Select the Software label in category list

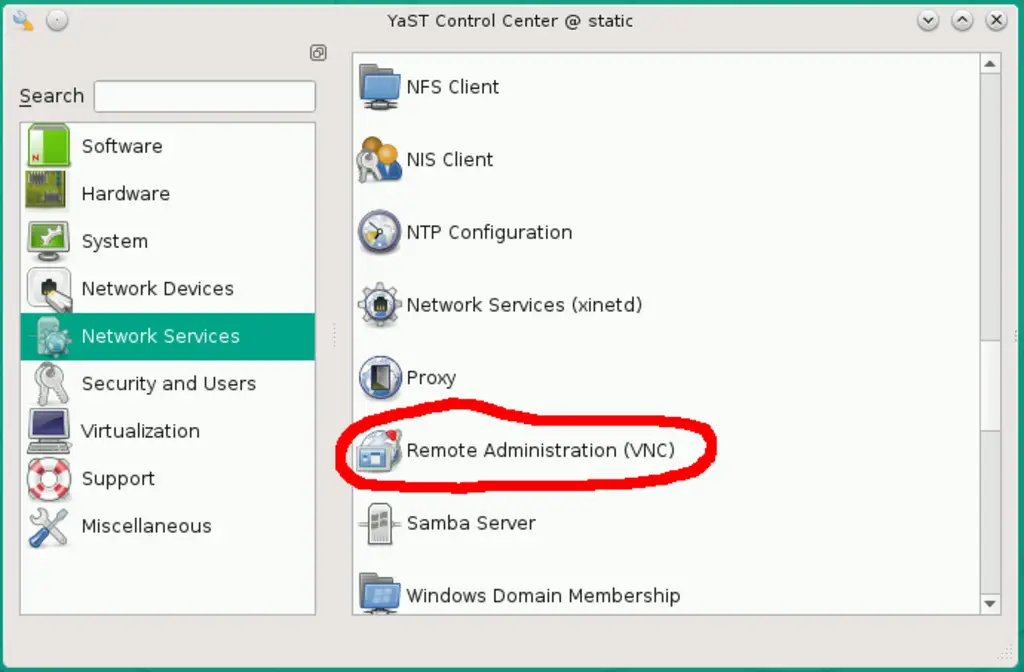click(x=122, y=146)
